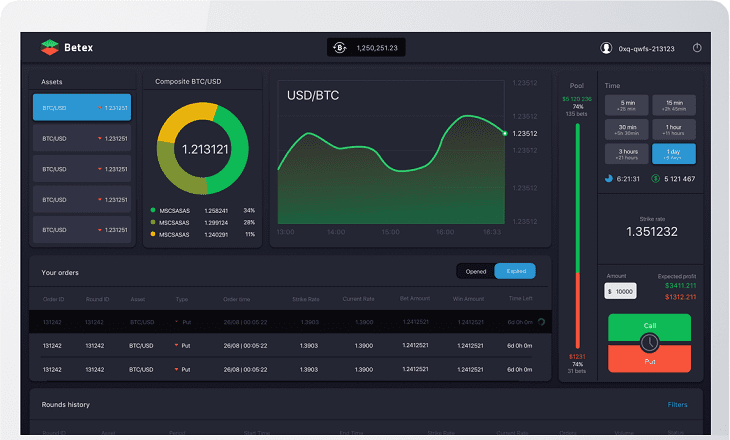Open the user avatar icon
The height and width of the screenshot is (440, 730).
point(606,48)
